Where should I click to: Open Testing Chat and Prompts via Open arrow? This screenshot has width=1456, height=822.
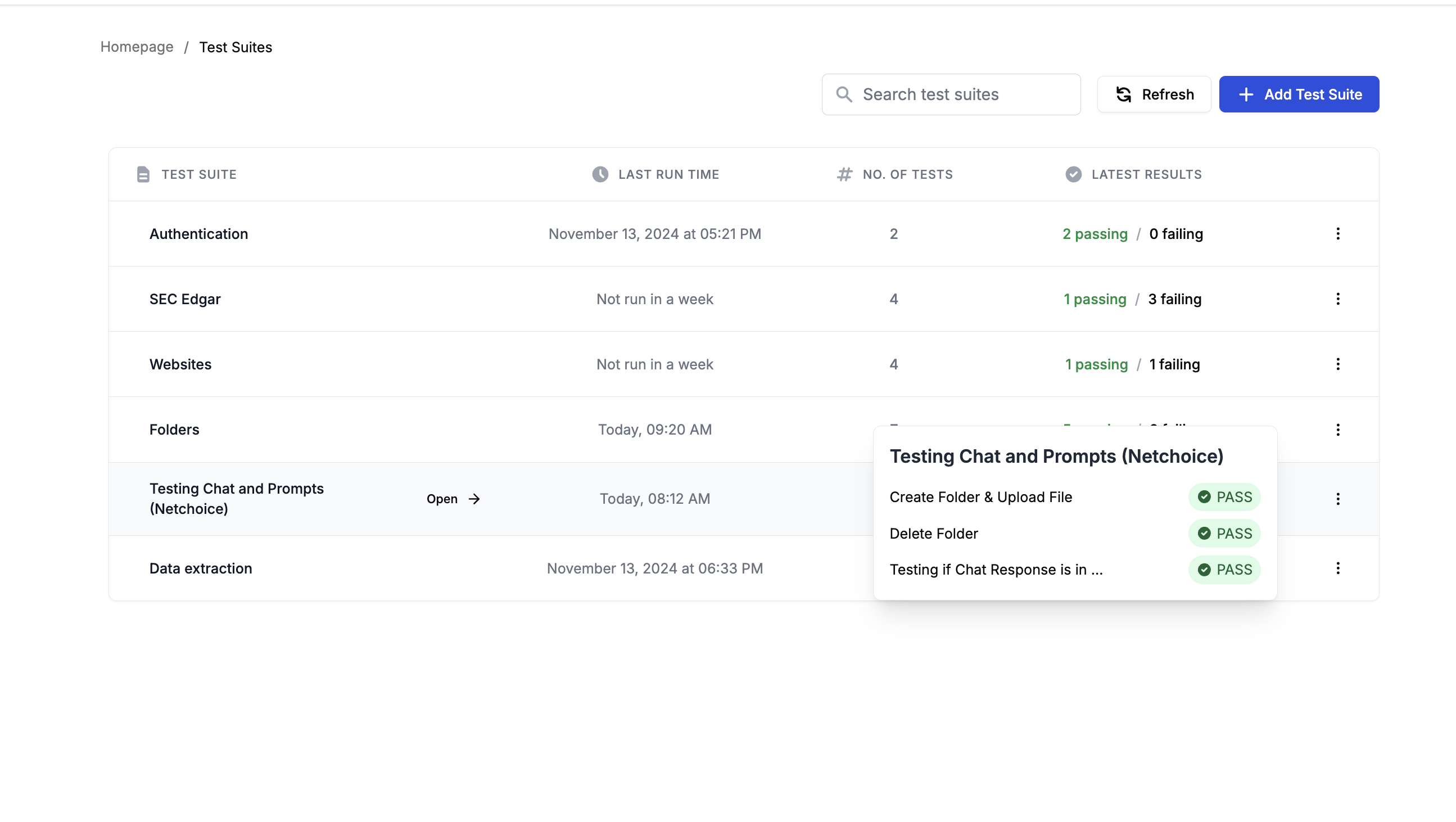pyautogui.click(x=453, y=499)
